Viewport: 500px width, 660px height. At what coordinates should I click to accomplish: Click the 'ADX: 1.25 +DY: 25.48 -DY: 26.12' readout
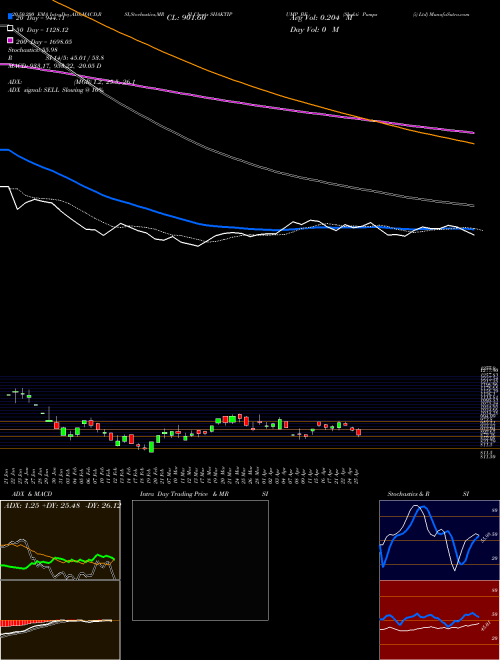point(62,505)
